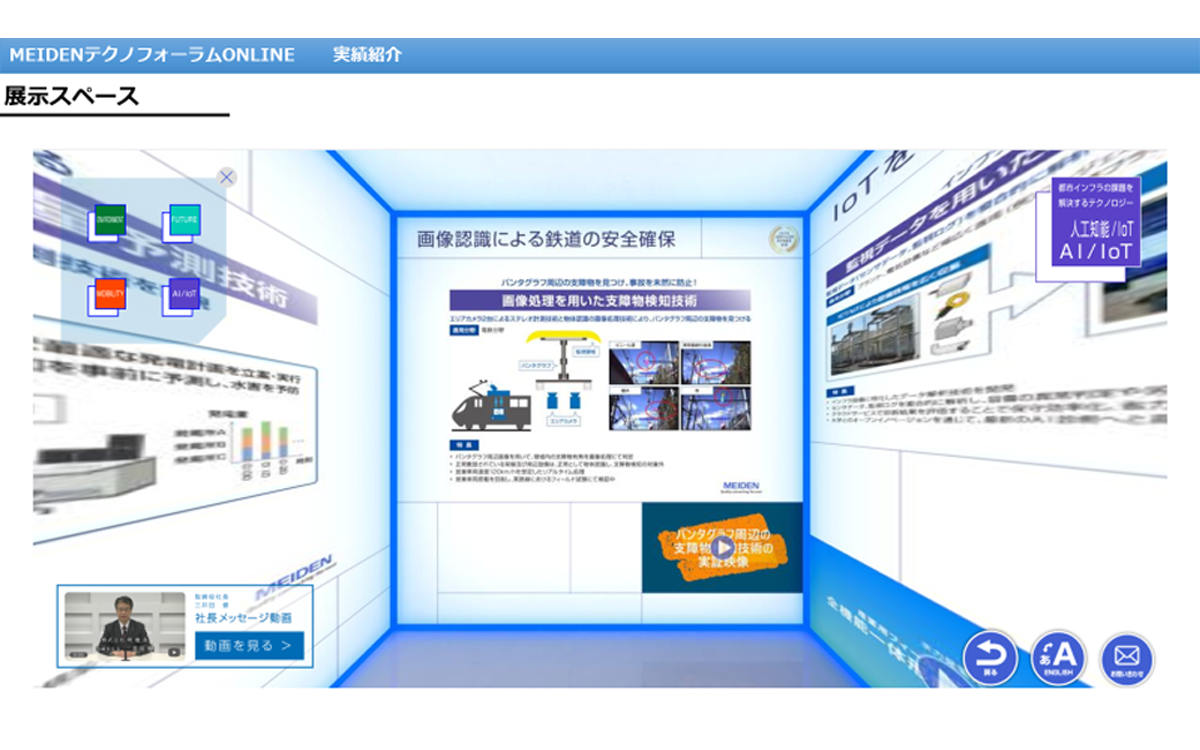Click MEIDENテクノフォーラムONLINE in header

coord(152,55)
